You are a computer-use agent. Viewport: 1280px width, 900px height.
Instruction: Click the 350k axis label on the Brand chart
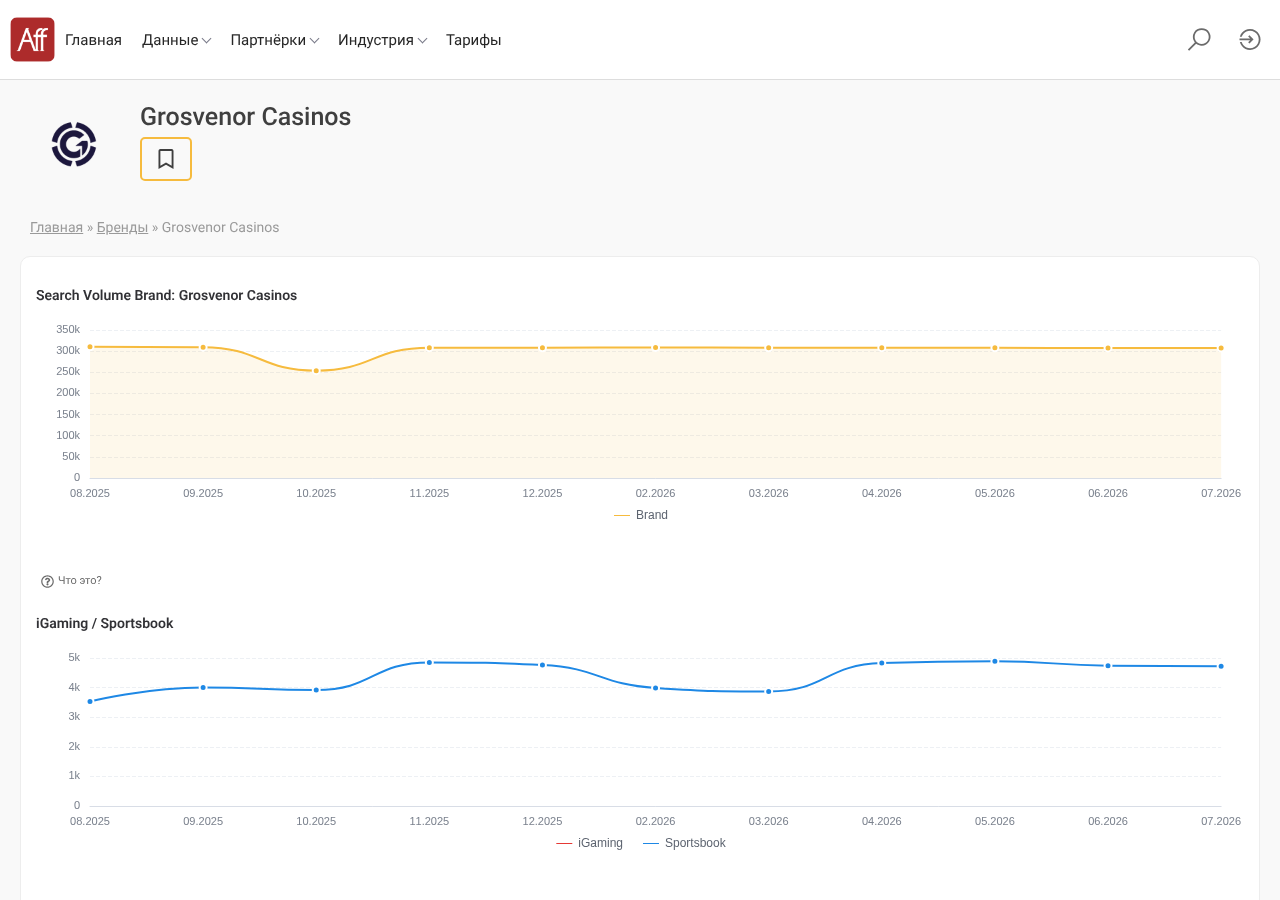tap(68, 329)
